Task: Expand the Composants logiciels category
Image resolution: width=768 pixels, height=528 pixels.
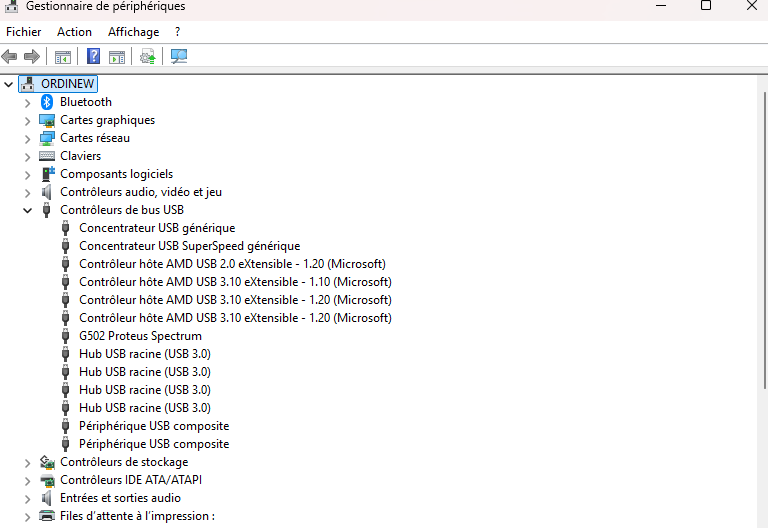Action: coord(27,175)
